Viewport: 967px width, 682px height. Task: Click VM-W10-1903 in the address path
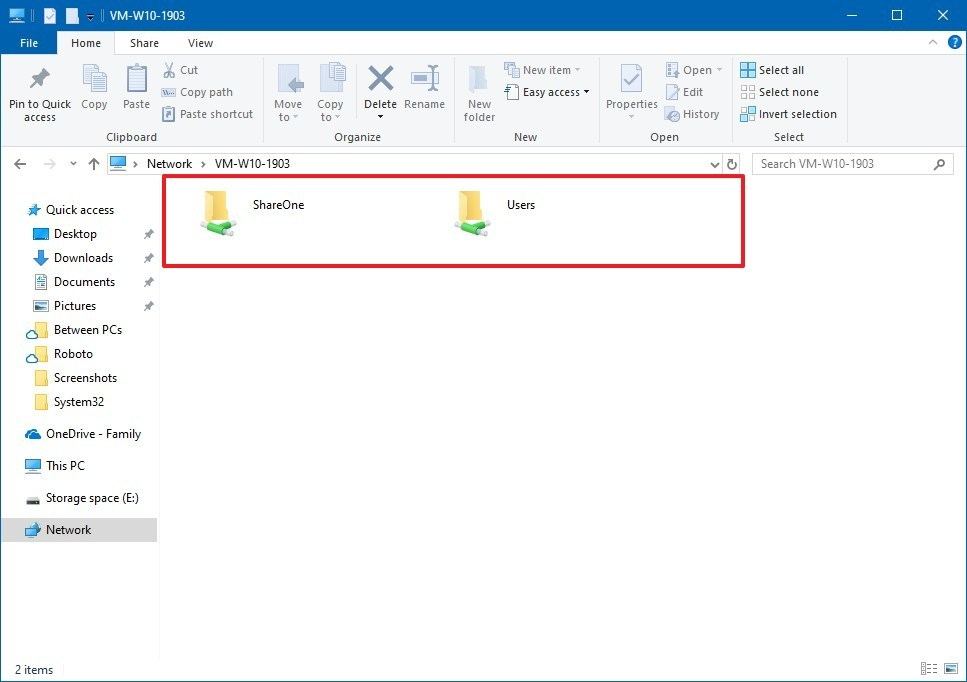(252, 163)
